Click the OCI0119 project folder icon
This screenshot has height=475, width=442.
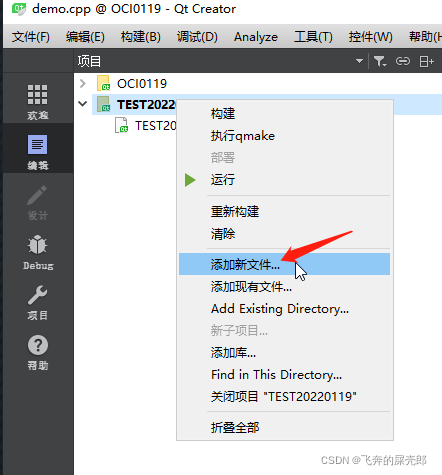tap(103, 83)
